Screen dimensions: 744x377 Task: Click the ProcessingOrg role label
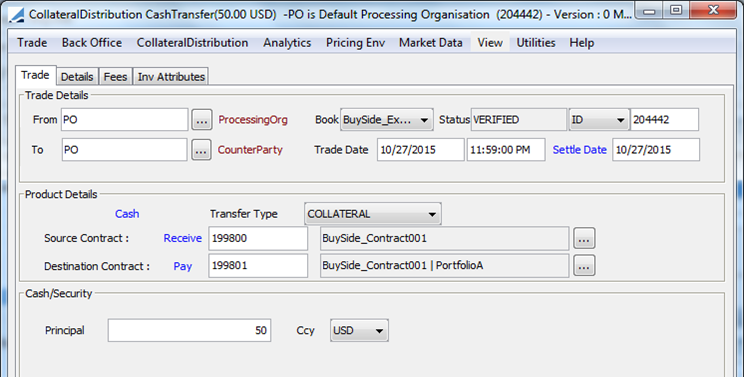(253, 120)
